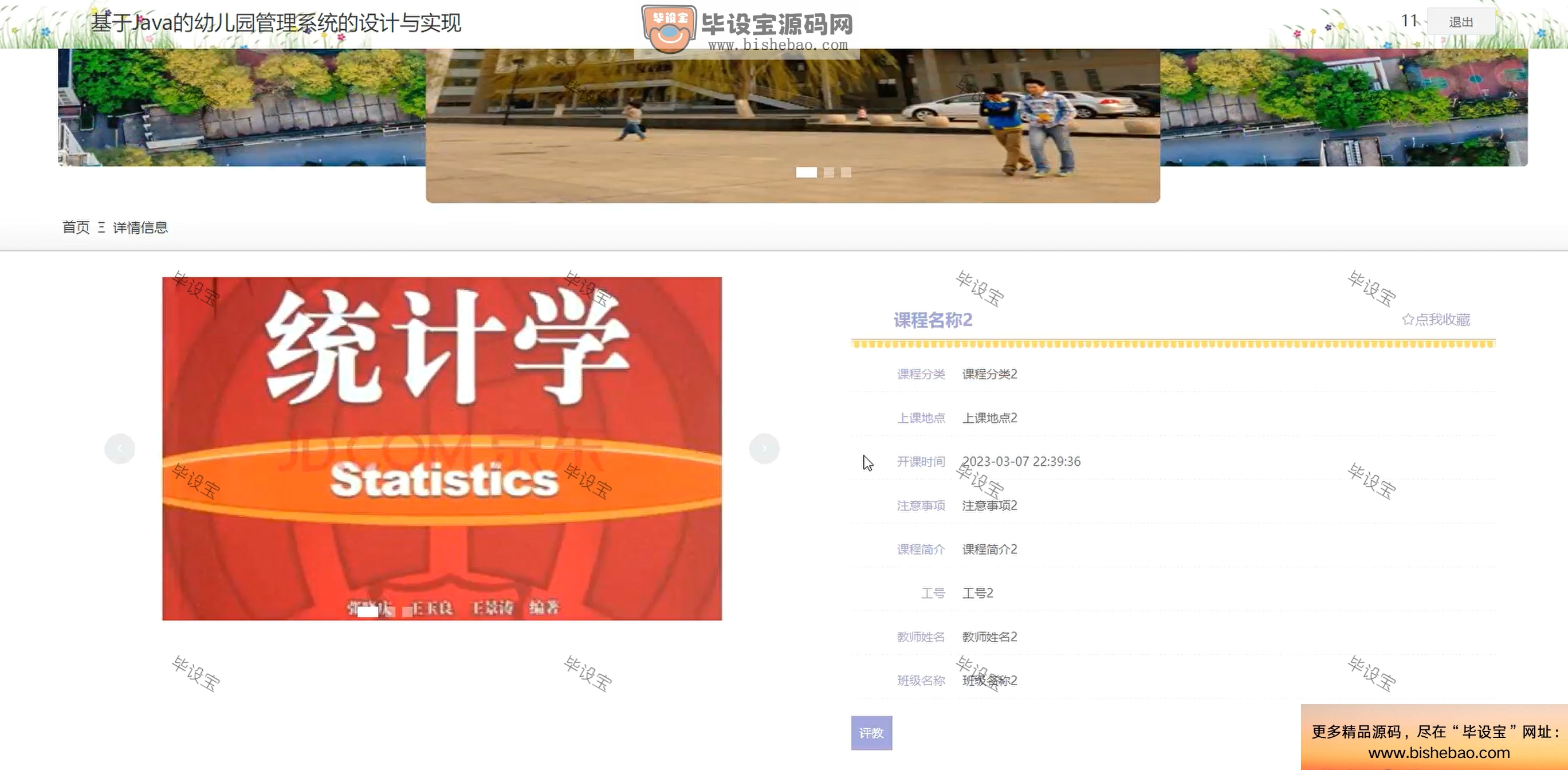Image resolution: width=1568 pixels, height=770 pixels.
Task: Select the second banner carousel indicator
Action: click(828, 172)
